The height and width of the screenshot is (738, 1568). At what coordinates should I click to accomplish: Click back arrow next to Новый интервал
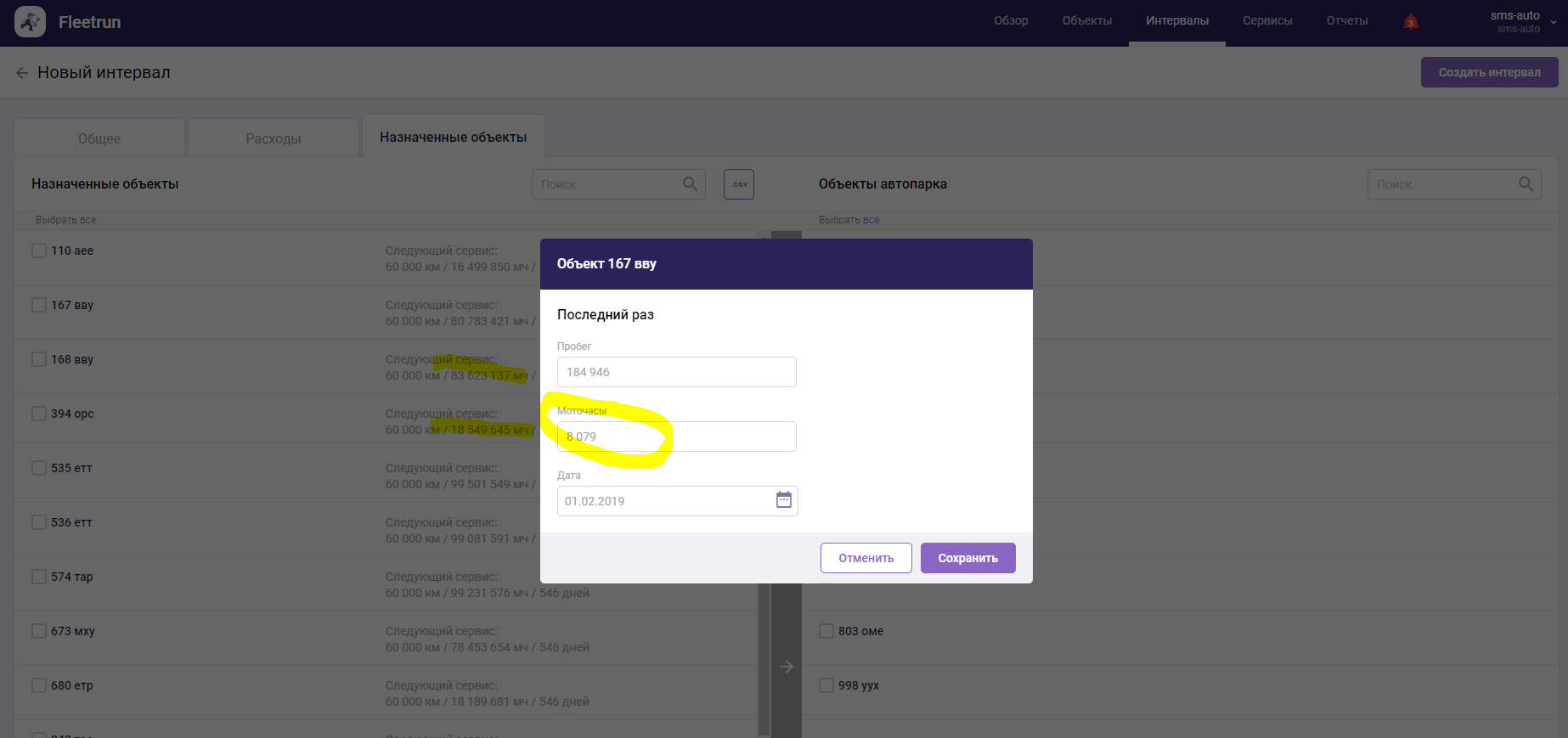pyautogui.click(x=22, y=73)
